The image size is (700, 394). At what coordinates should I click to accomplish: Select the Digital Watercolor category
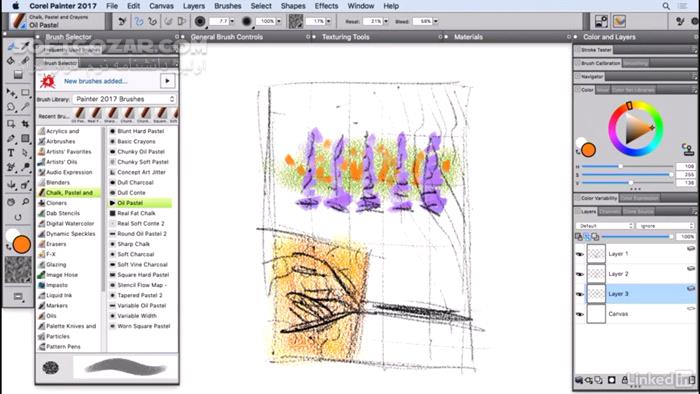coord(70,223)
